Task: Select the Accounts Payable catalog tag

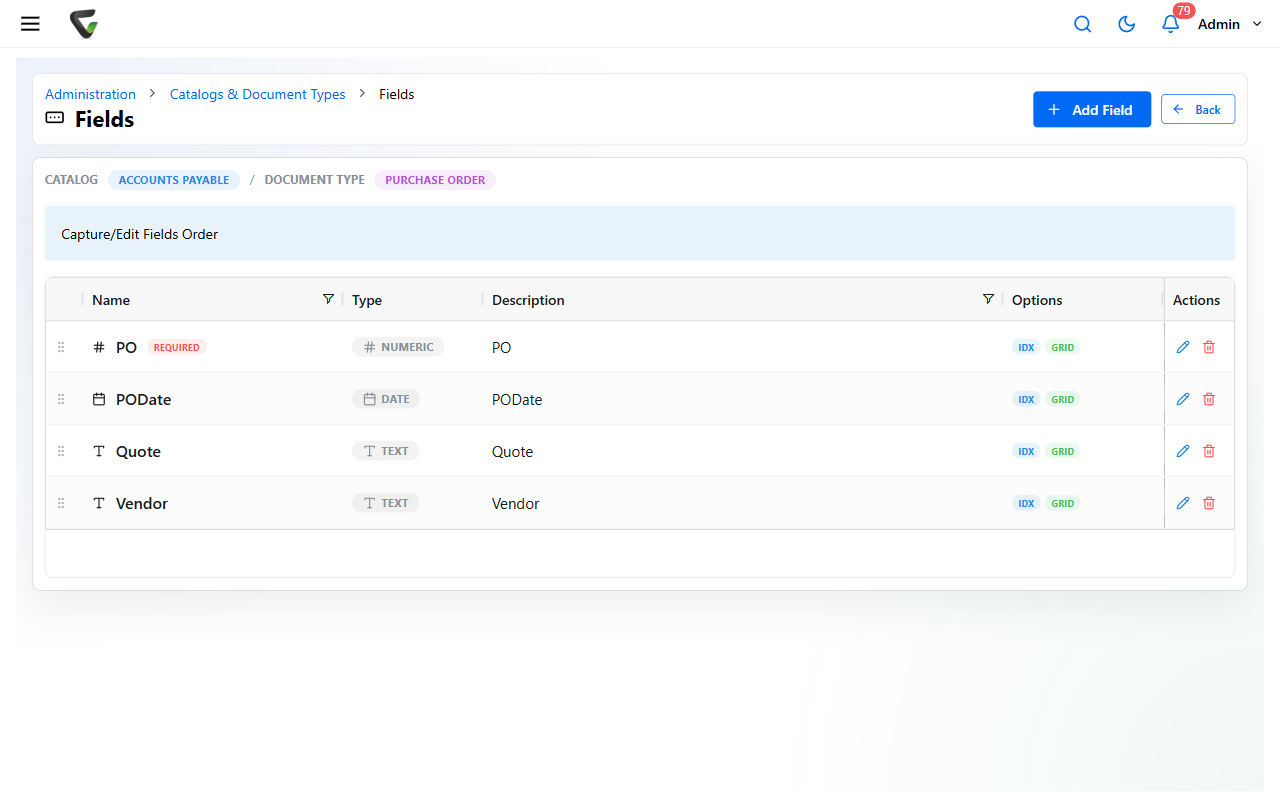Action: pyautogui.click(x=174, y=180)
